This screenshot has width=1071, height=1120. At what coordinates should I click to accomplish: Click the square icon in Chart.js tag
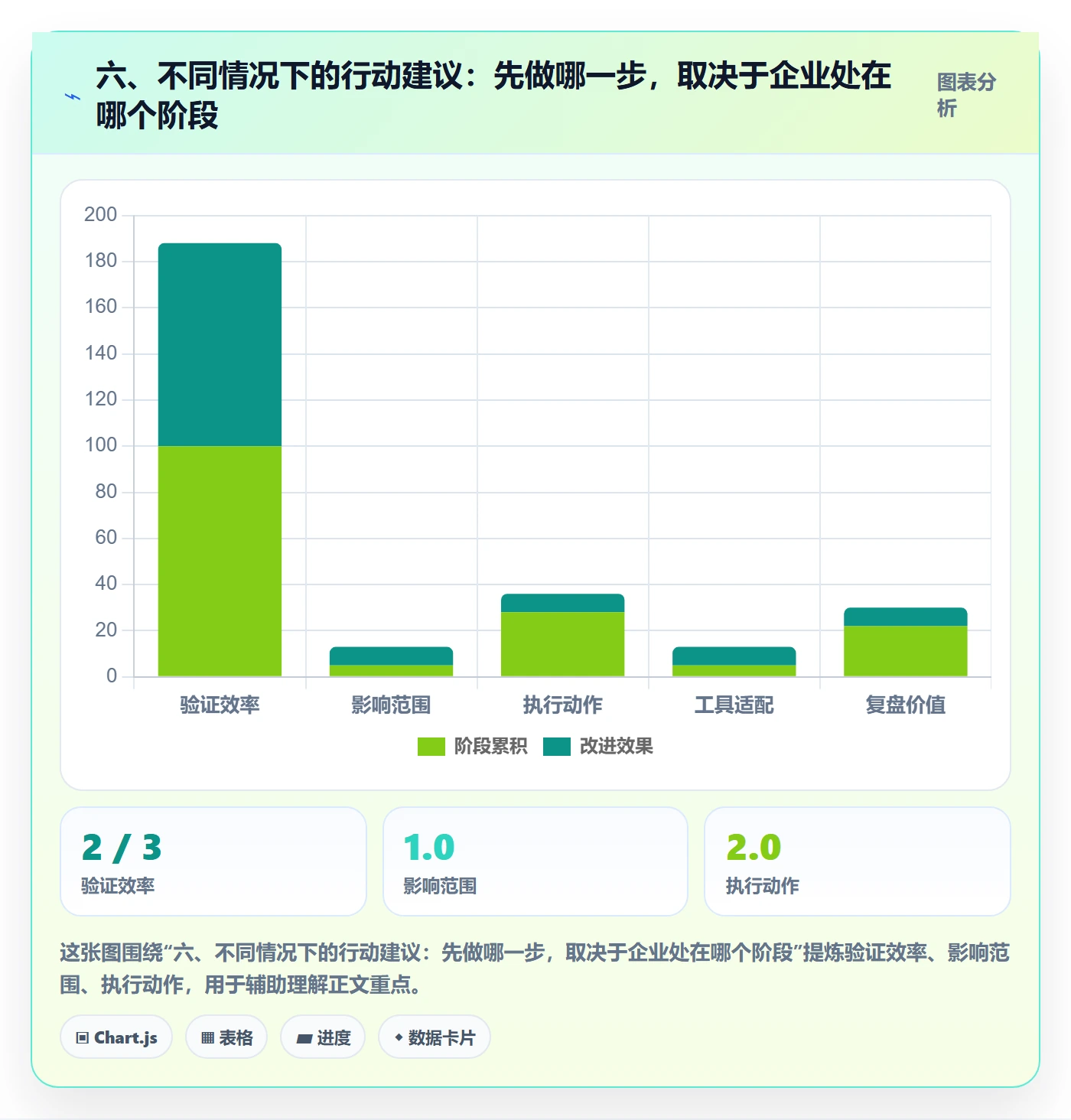(83, 1038)
